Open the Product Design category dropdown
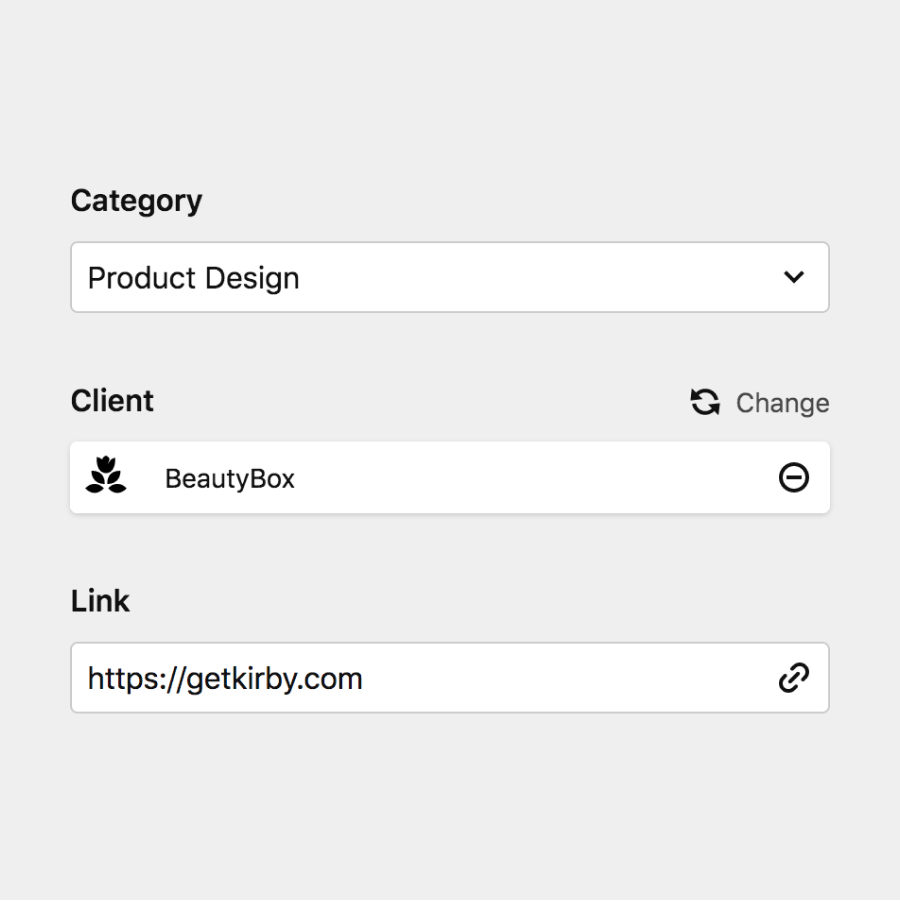The height and width of the screenshot is (901, 900). tap(449, 277)
